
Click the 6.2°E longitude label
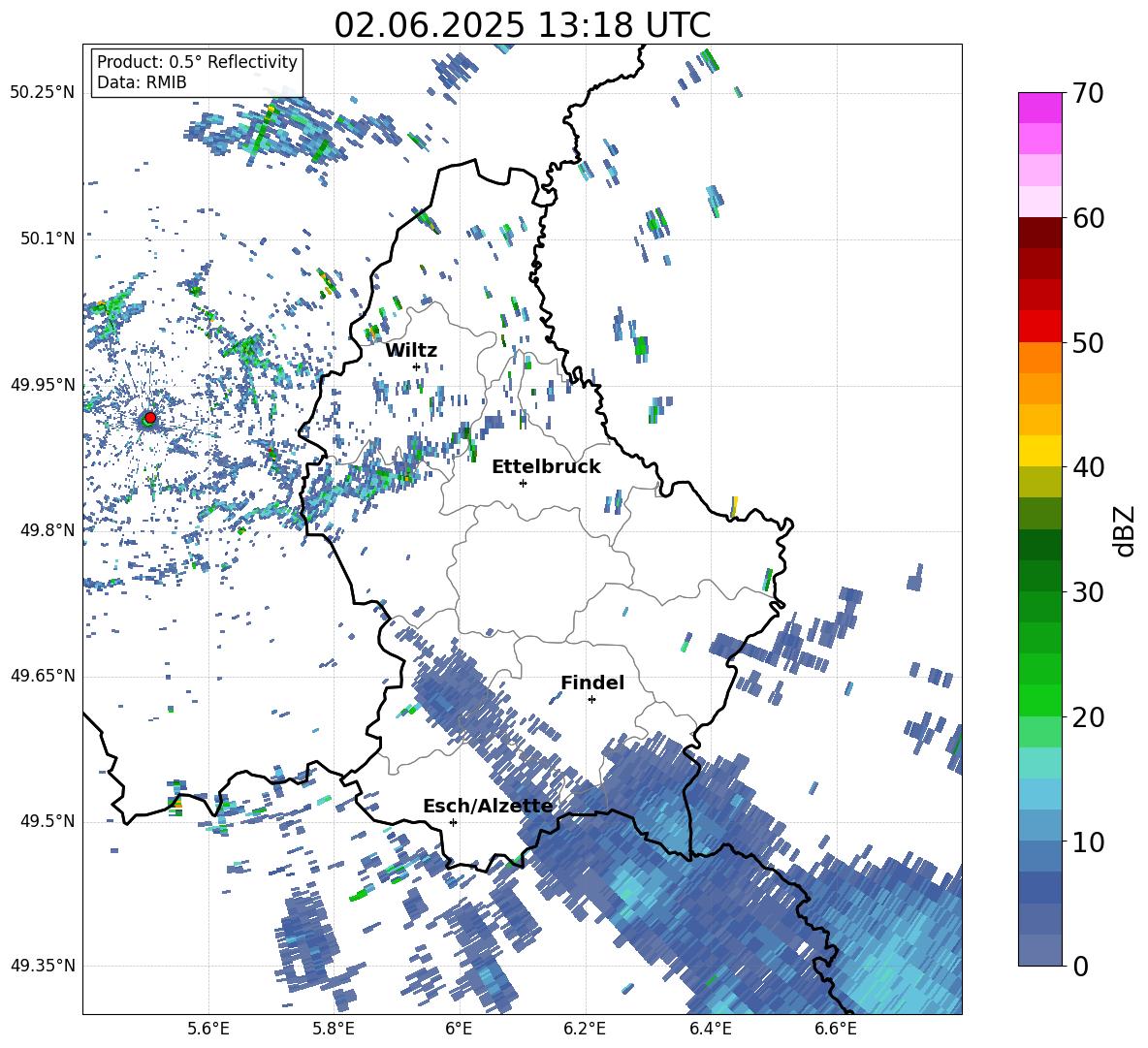(585, 1029)
